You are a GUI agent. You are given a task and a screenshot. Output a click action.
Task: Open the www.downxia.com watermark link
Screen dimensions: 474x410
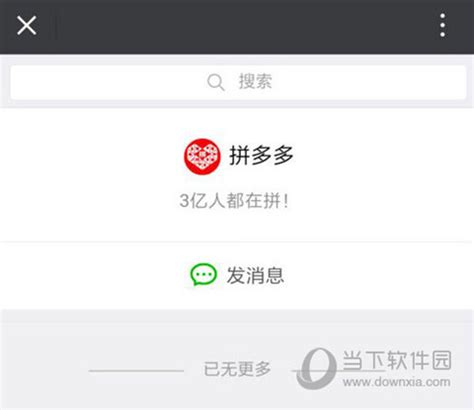click(x=397, y=382)
